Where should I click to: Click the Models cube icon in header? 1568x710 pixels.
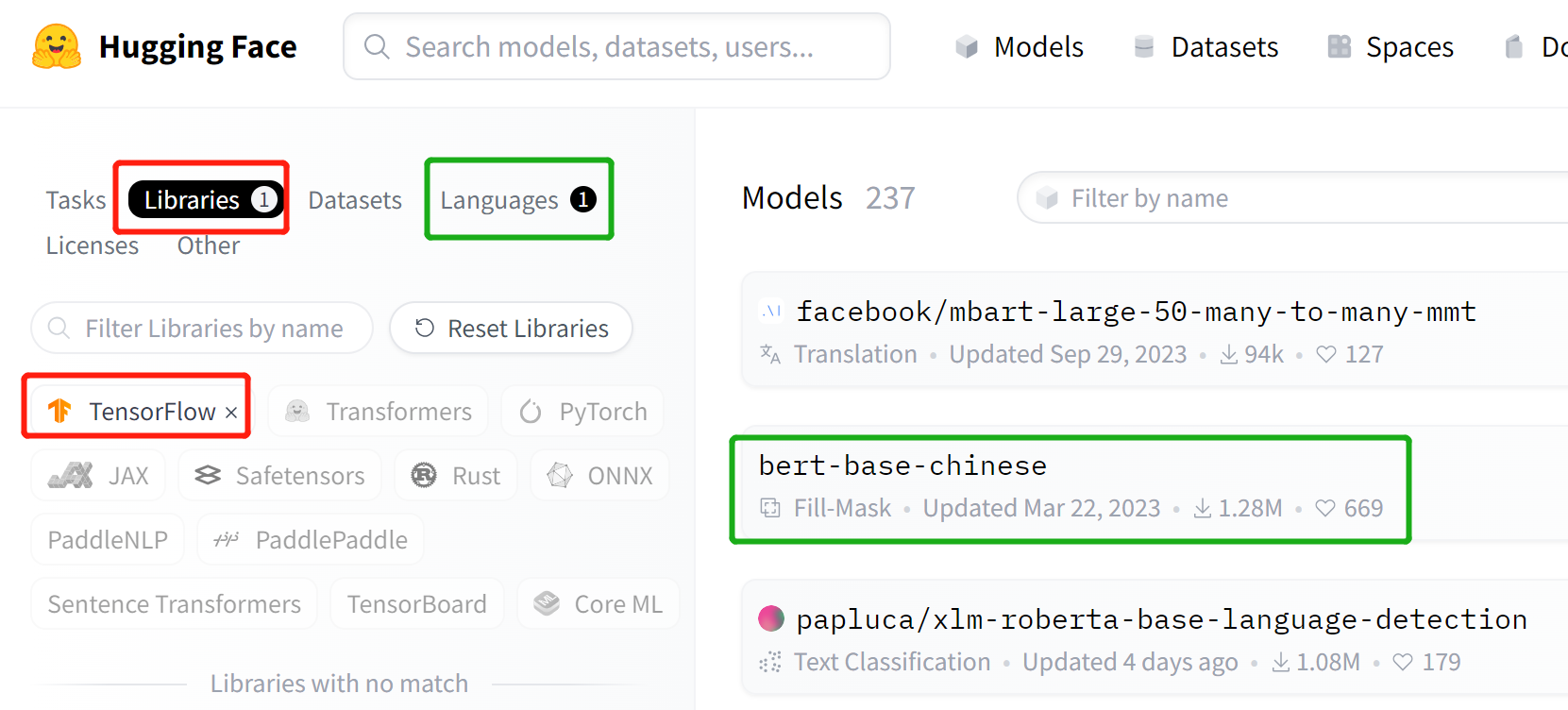[967, 46]
